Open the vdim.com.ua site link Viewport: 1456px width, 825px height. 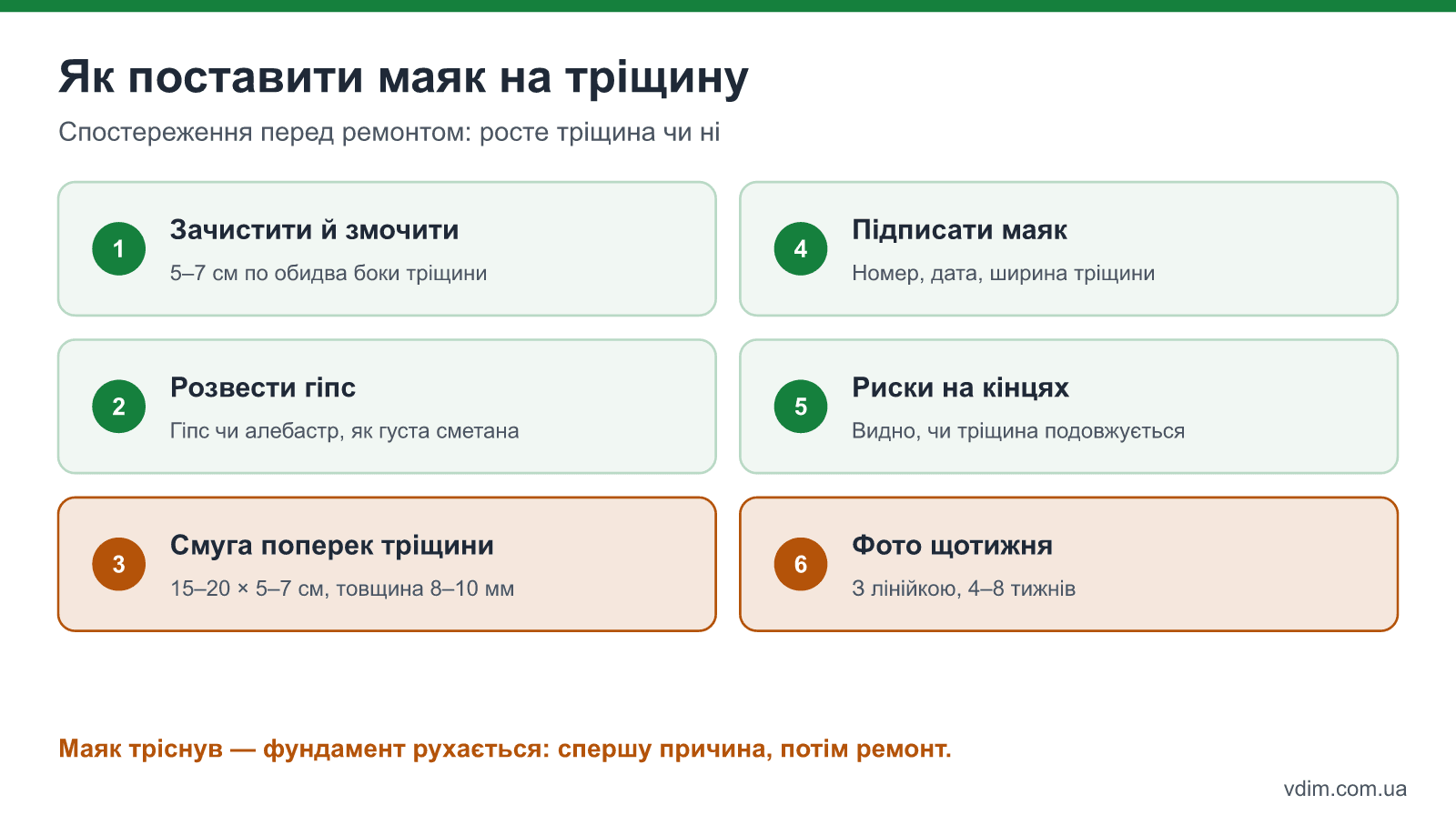tap(1345, 789)
